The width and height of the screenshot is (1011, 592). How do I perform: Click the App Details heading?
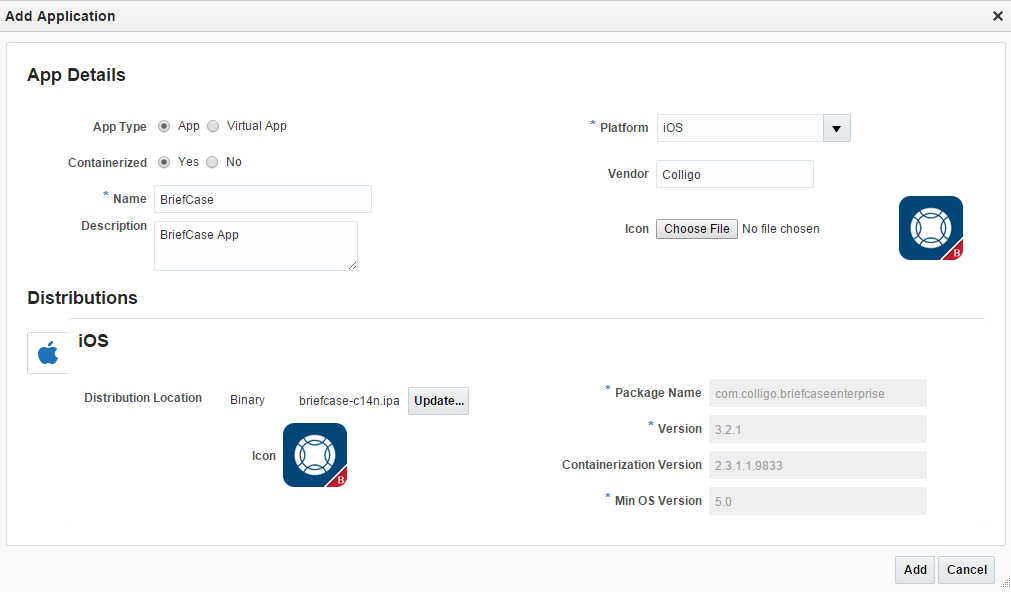click(76, 75)
